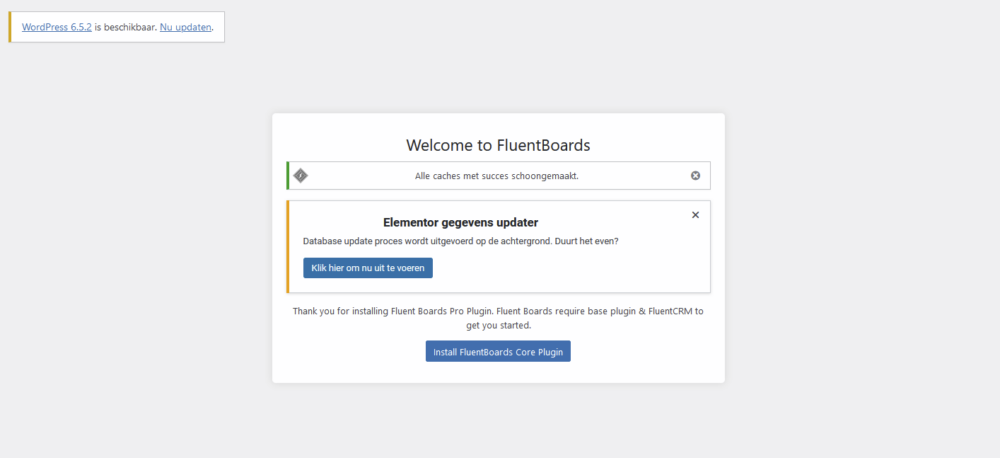Click the 'is beschikbaar' text in update notice
This screenshot has height=458, width=1000.
click(x=126, y=27)
